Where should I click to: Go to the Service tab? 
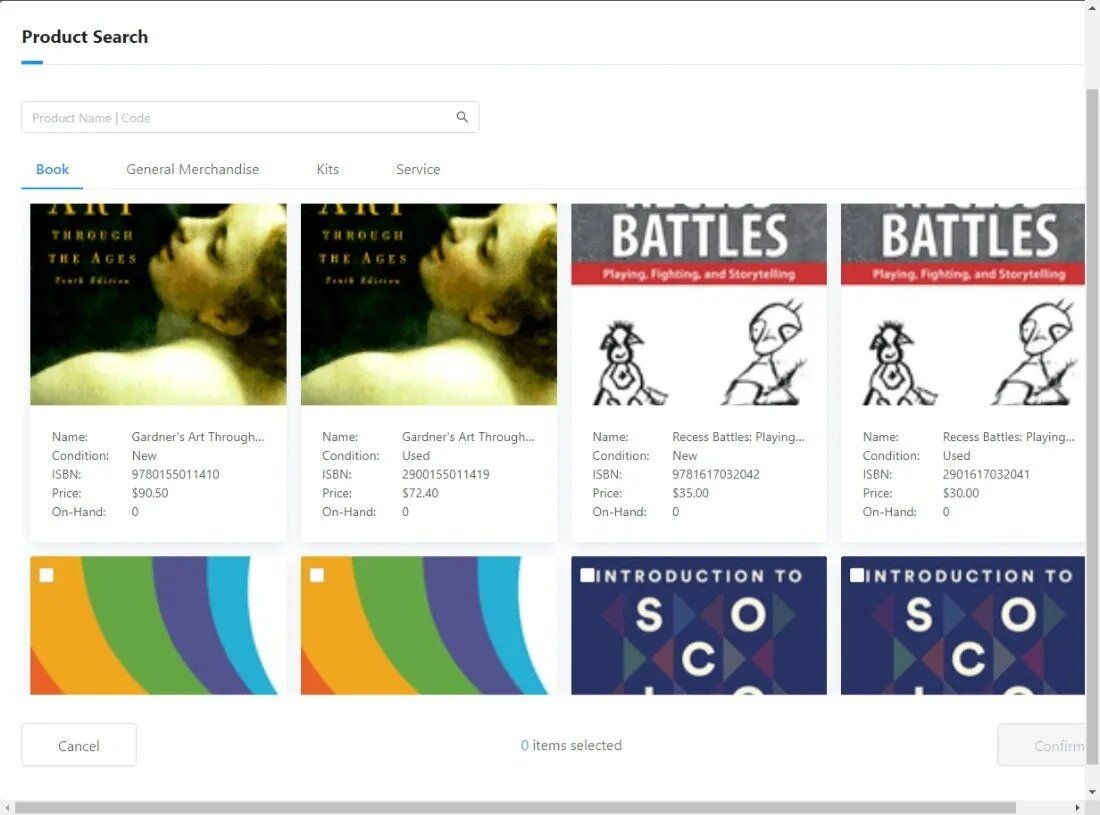pos(418,169)
